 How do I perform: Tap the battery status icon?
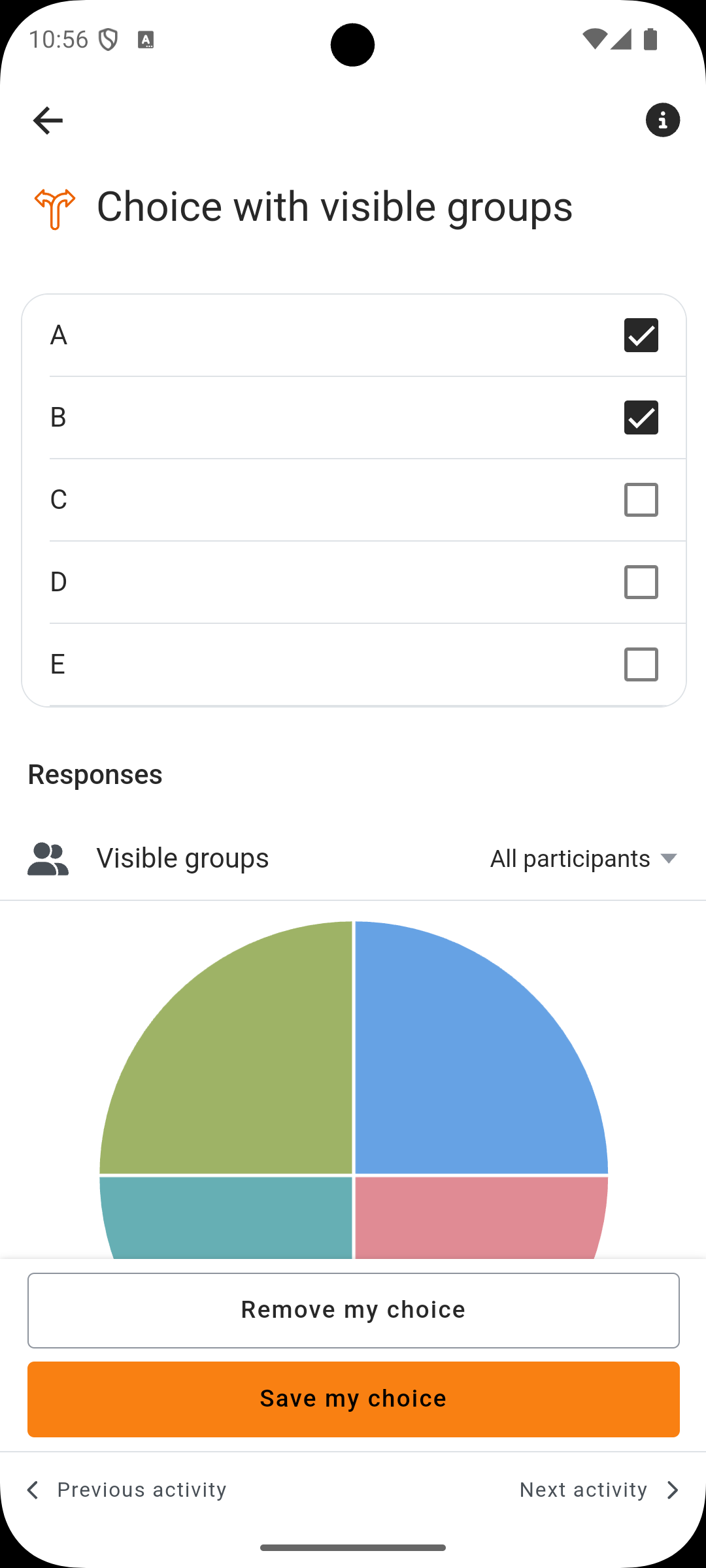(x=650, y=39)
